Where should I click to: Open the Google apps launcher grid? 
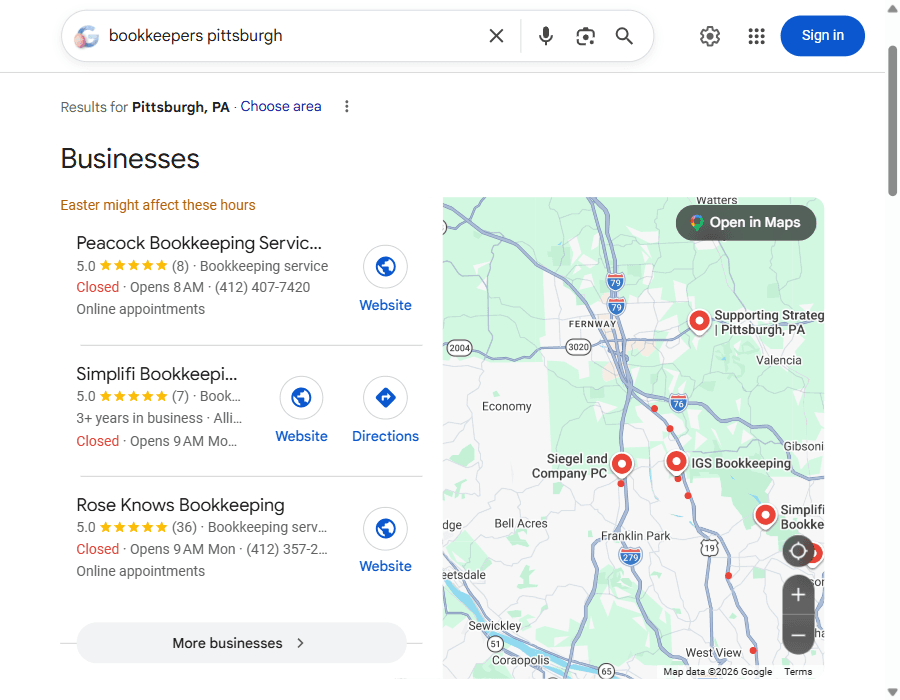(x=756, y=35)
